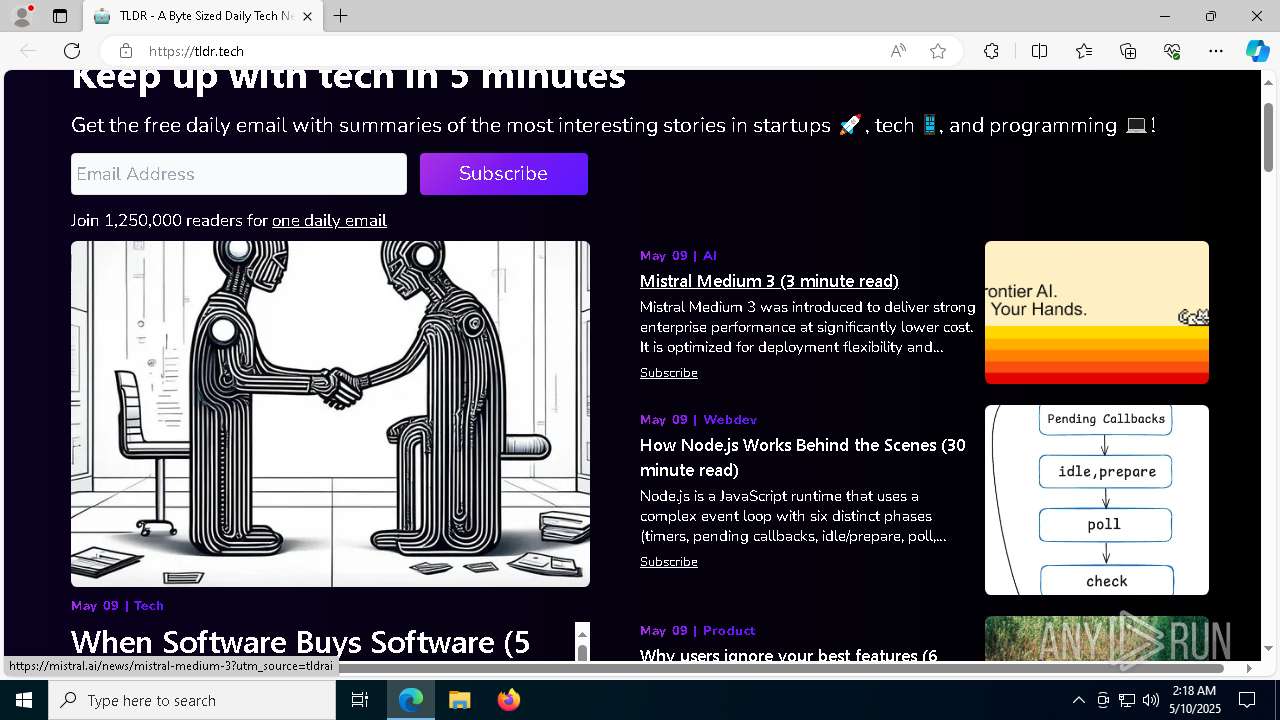1280x720 pixels.
Task: Click the 'May 09 | Webdev' category label
Action: tap(698, 419)
